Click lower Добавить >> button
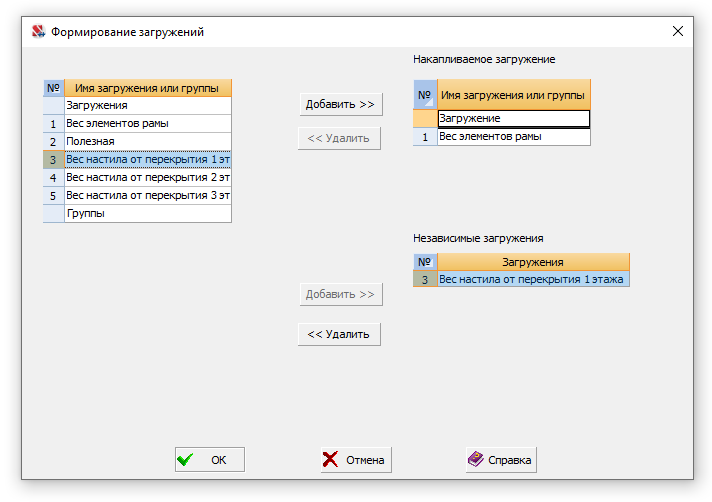This screenshot has height=502, width=712. (x=341, y=295)
